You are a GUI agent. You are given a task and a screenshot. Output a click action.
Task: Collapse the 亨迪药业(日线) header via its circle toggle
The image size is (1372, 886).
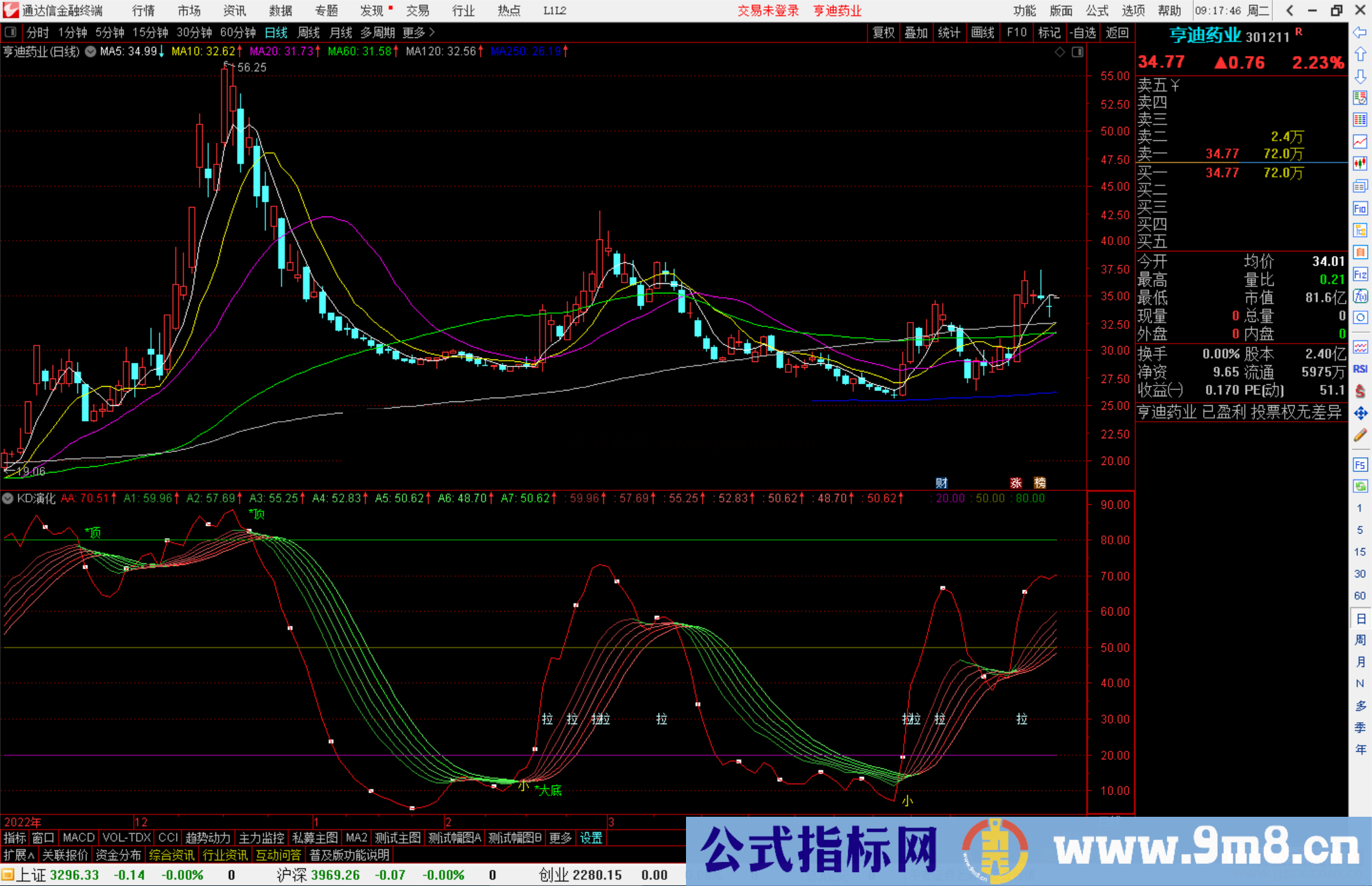click(90, 52)
